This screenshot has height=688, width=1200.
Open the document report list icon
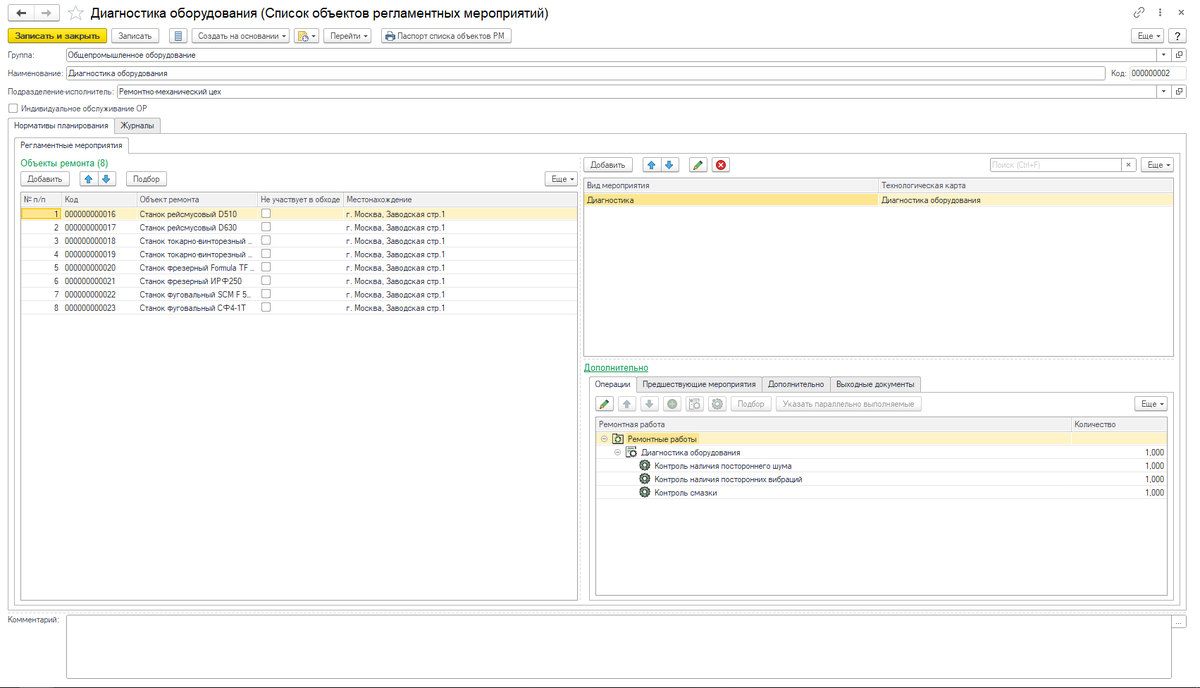178,36
